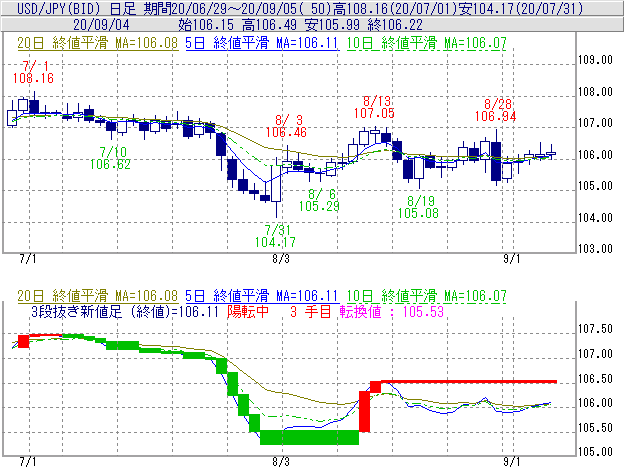Viewport: 624px width, 474px height.
Task: Click the 7/31 104.17 low label
Action: click(x=275, y=236)
